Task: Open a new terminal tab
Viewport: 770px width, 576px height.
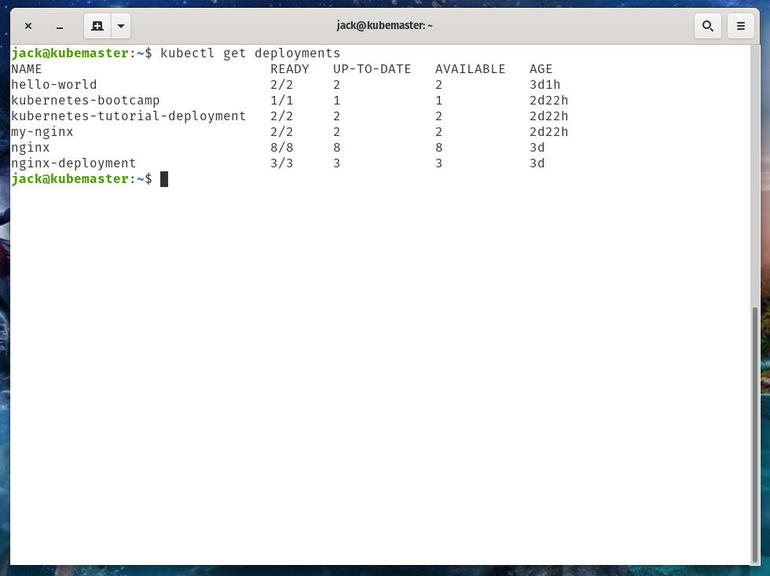Action: (97, 26)
